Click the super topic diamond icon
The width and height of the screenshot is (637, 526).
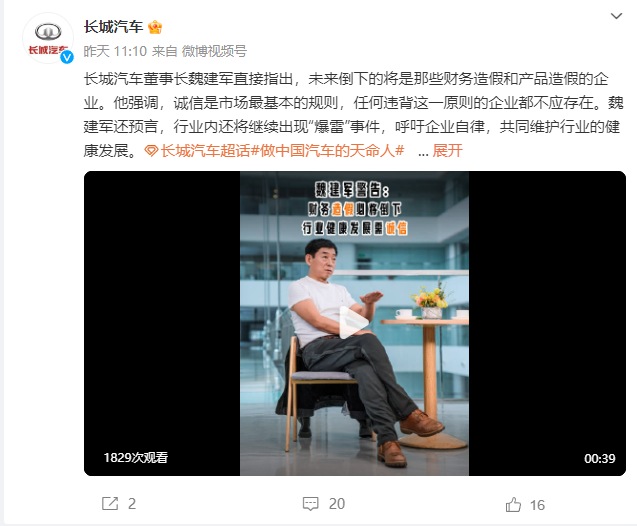pos(152,152)
